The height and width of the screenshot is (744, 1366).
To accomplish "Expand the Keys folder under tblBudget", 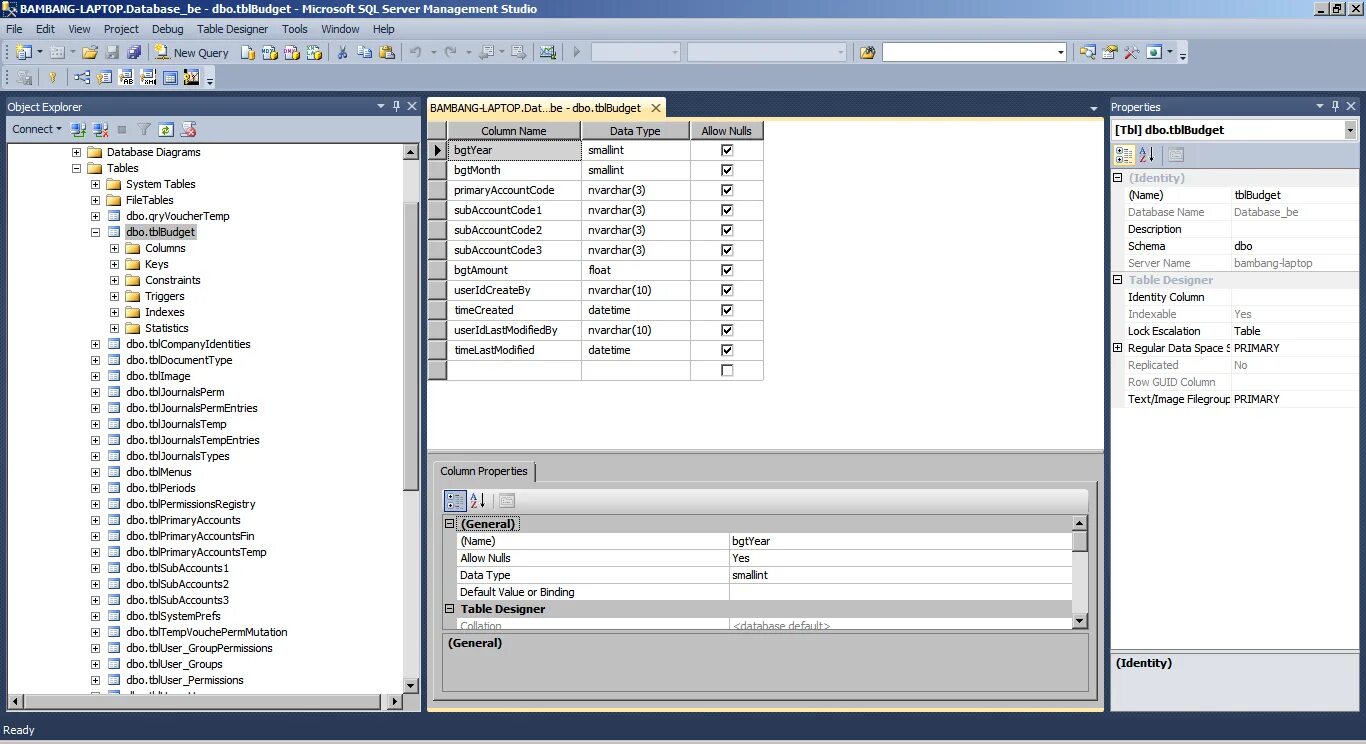I will (115, 264).
